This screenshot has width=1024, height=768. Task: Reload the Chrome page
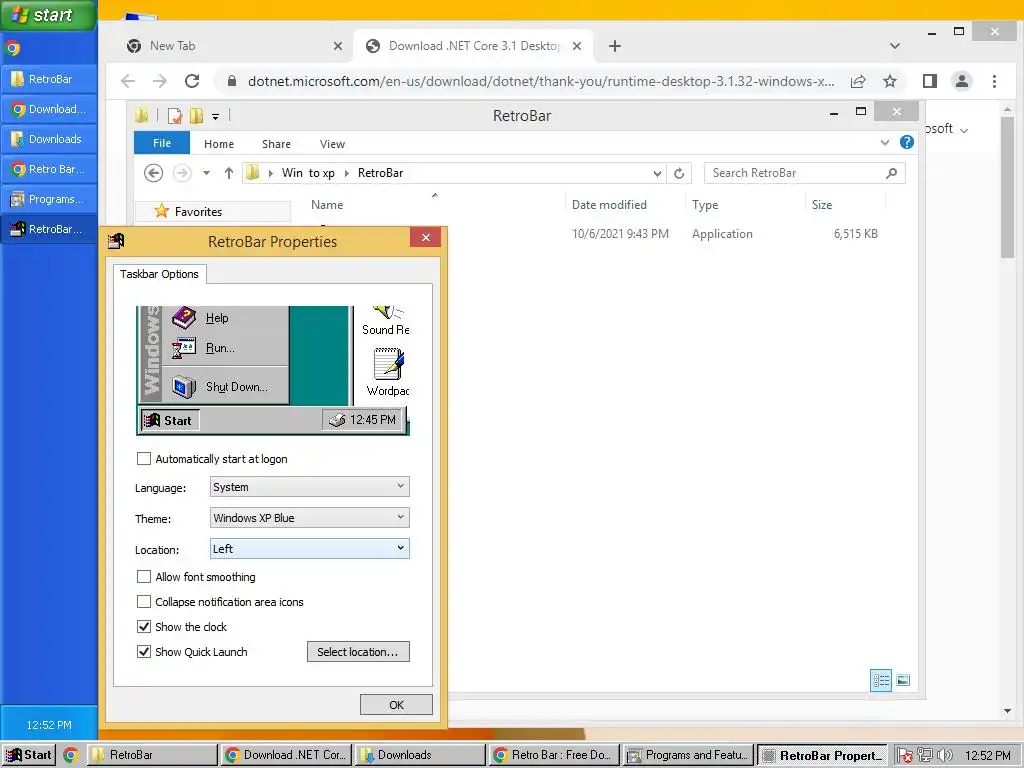coord(192,81)
